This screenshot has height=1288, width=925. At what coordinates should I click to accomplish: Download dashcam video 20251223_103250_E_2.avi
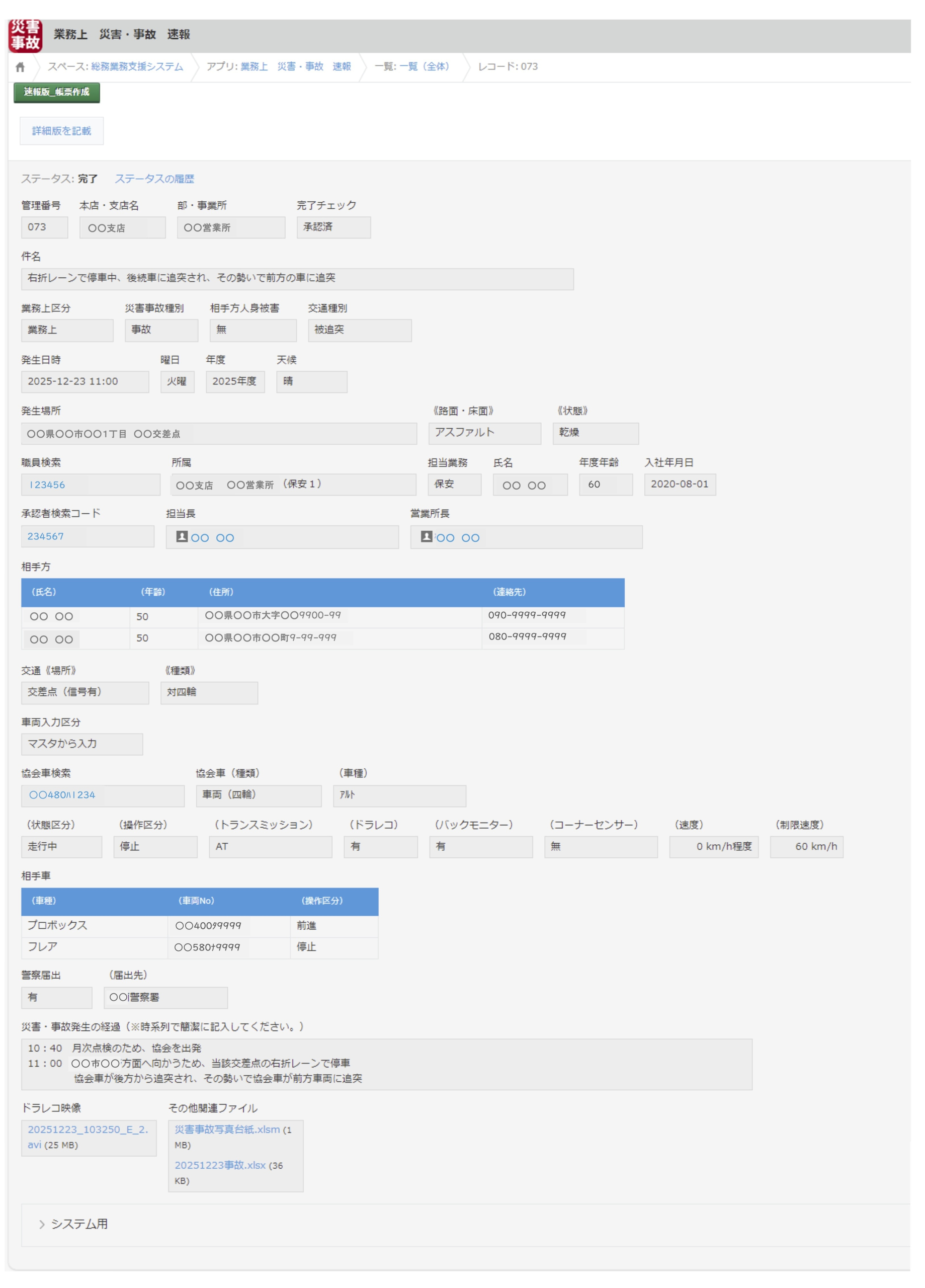click(x=88, y=1130)
